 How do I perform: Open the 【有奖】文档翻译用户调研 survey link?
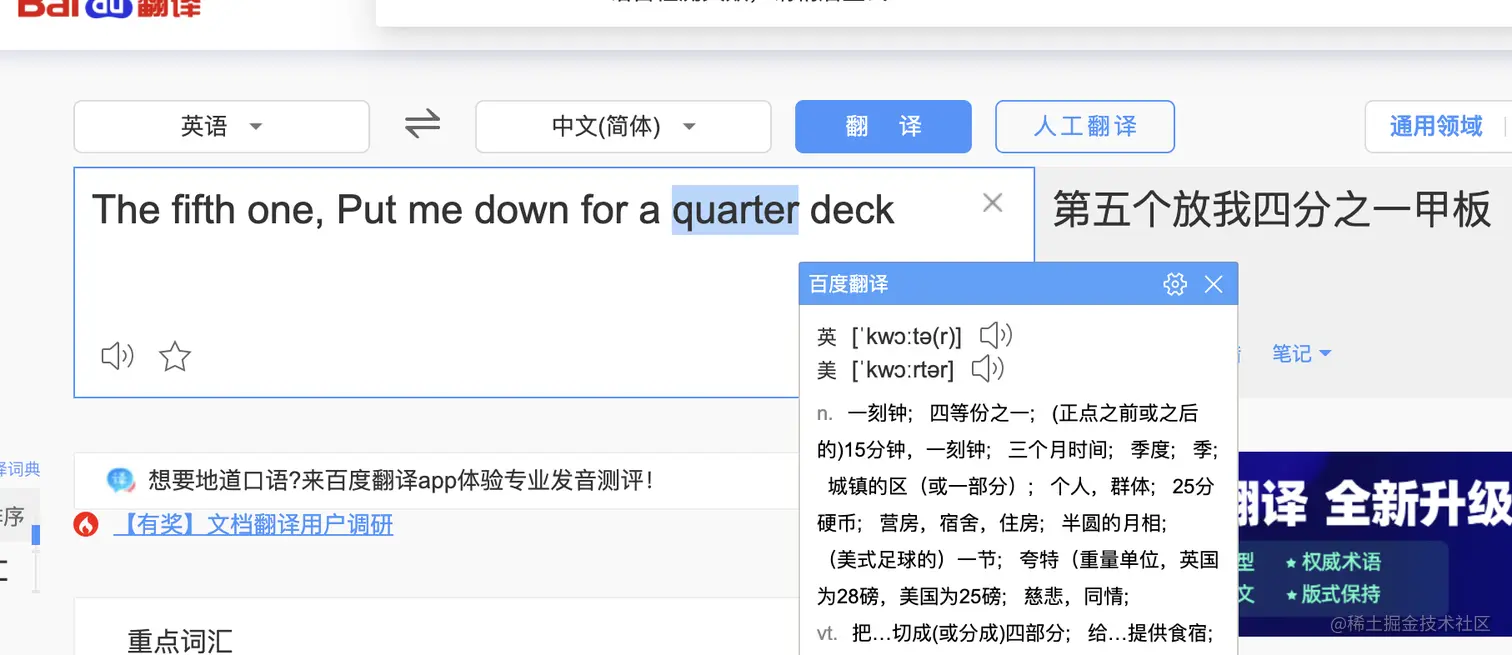pos(255,525)
